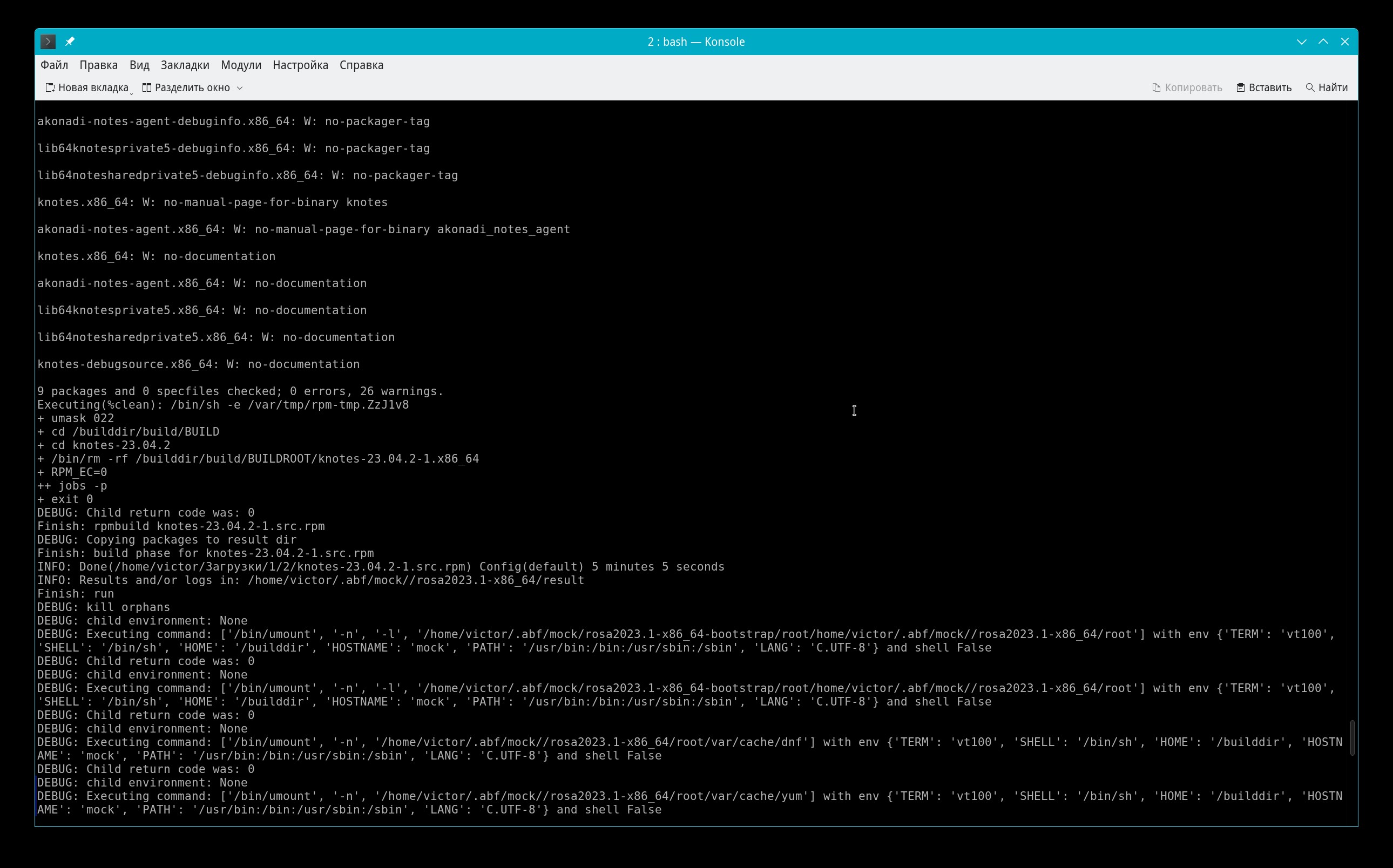Open the small arrow under Новая вкладка
The image size is (1393, 868).
click(132, 93)
